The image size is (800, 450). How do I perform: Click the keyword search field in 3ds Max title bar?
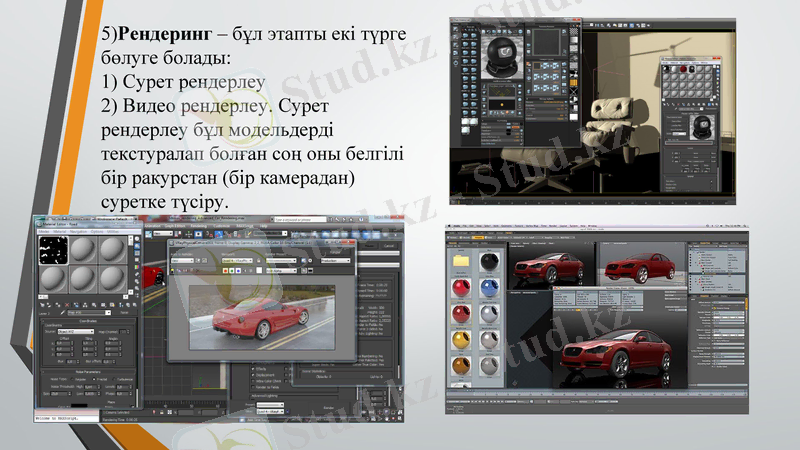click(300, 219)
